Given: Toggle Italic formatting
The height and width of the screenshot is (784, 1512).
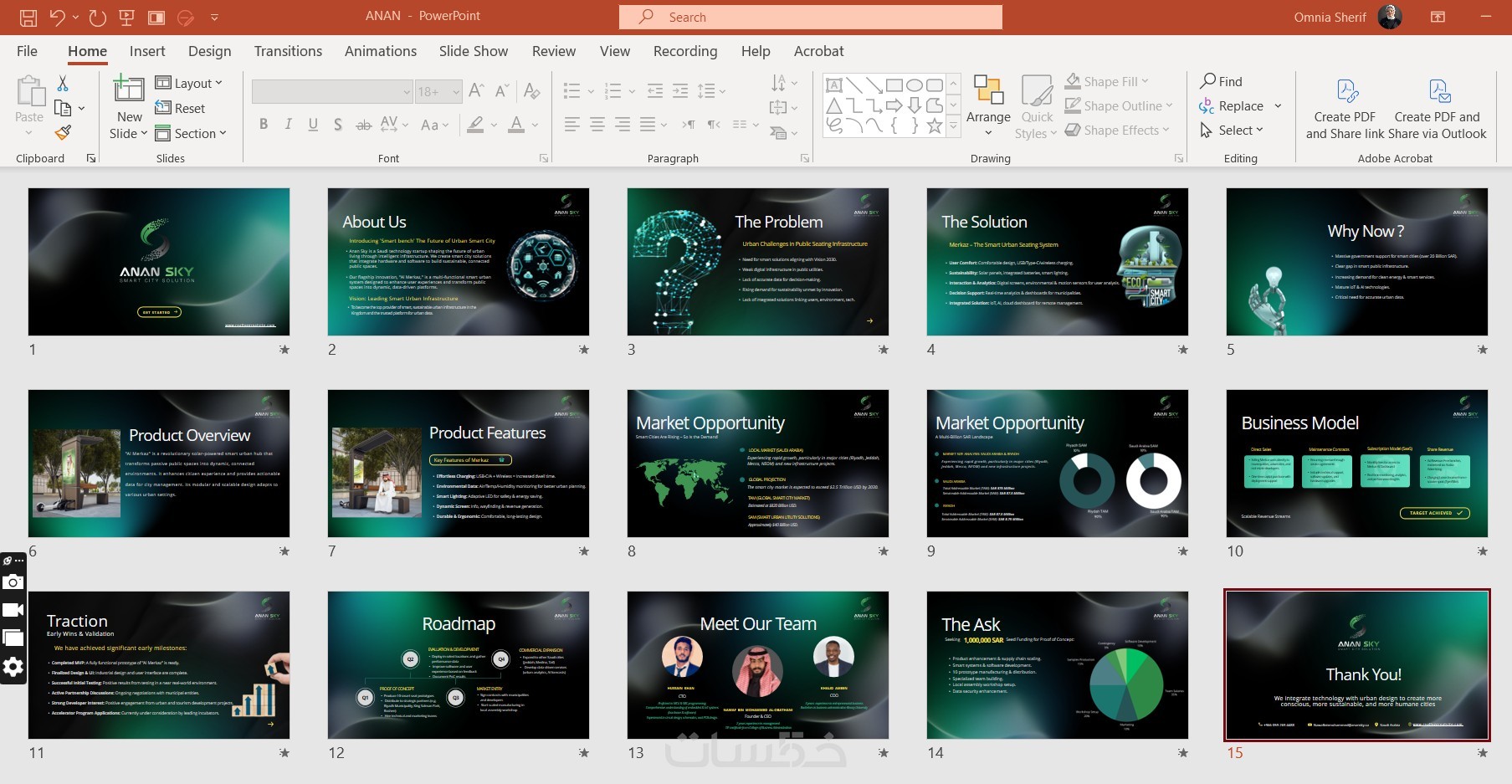Looking at the screenshot, I should pos(288,124).
